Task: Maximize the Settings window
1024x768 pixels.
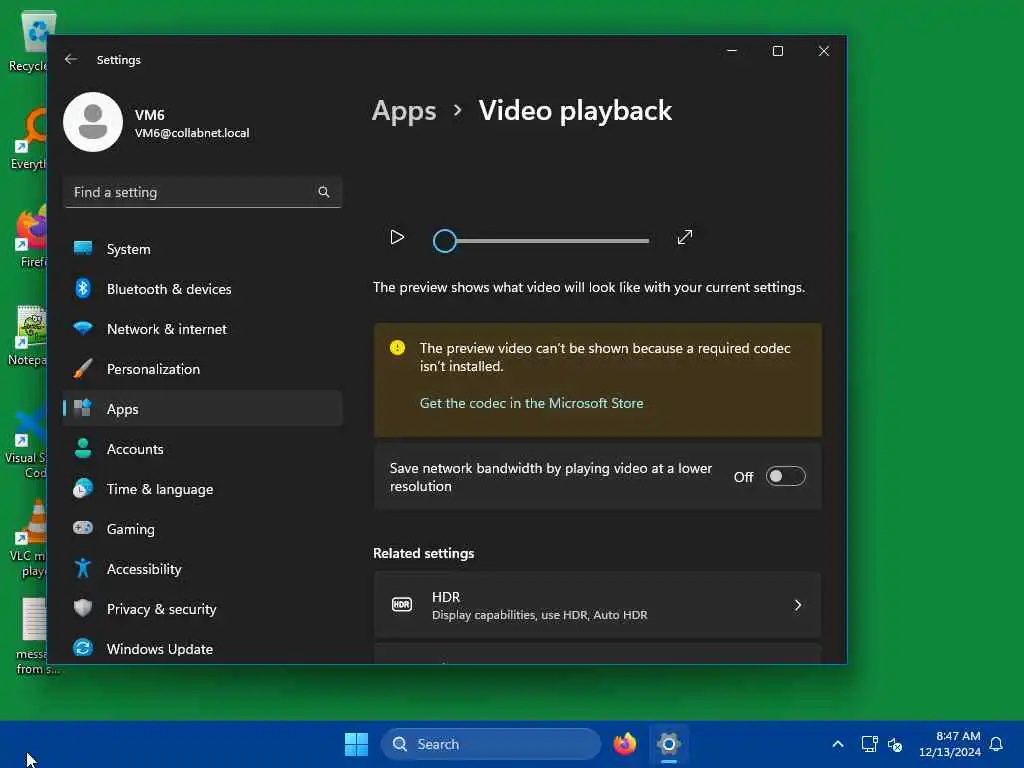Action: tap(778, 51)
